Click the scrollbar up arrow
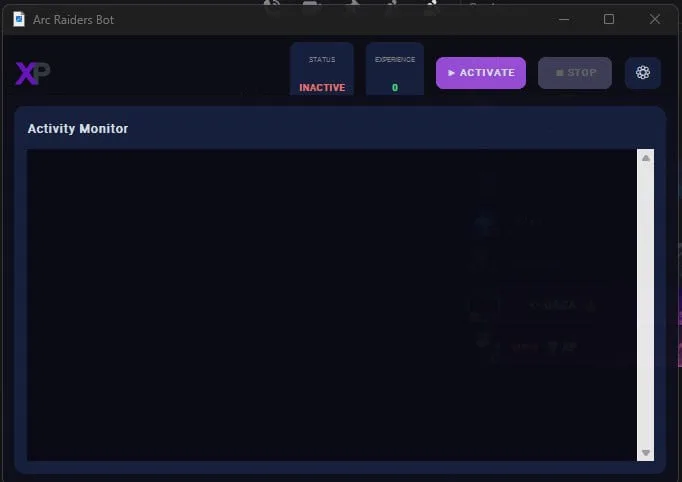This screenshot has height=482, width=682. pos(645,158)
